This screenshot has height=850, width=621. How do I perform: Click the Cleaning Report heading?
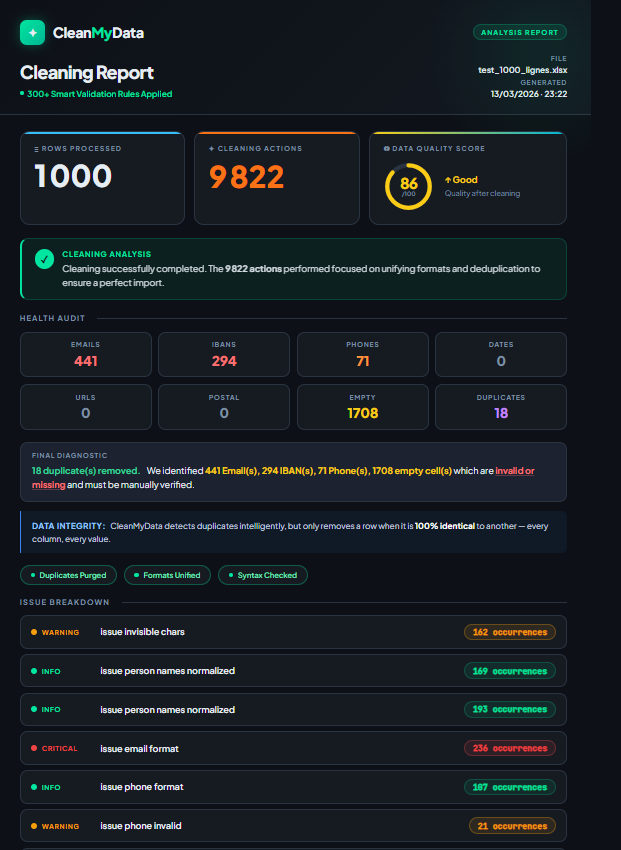(x=87, y=73)
